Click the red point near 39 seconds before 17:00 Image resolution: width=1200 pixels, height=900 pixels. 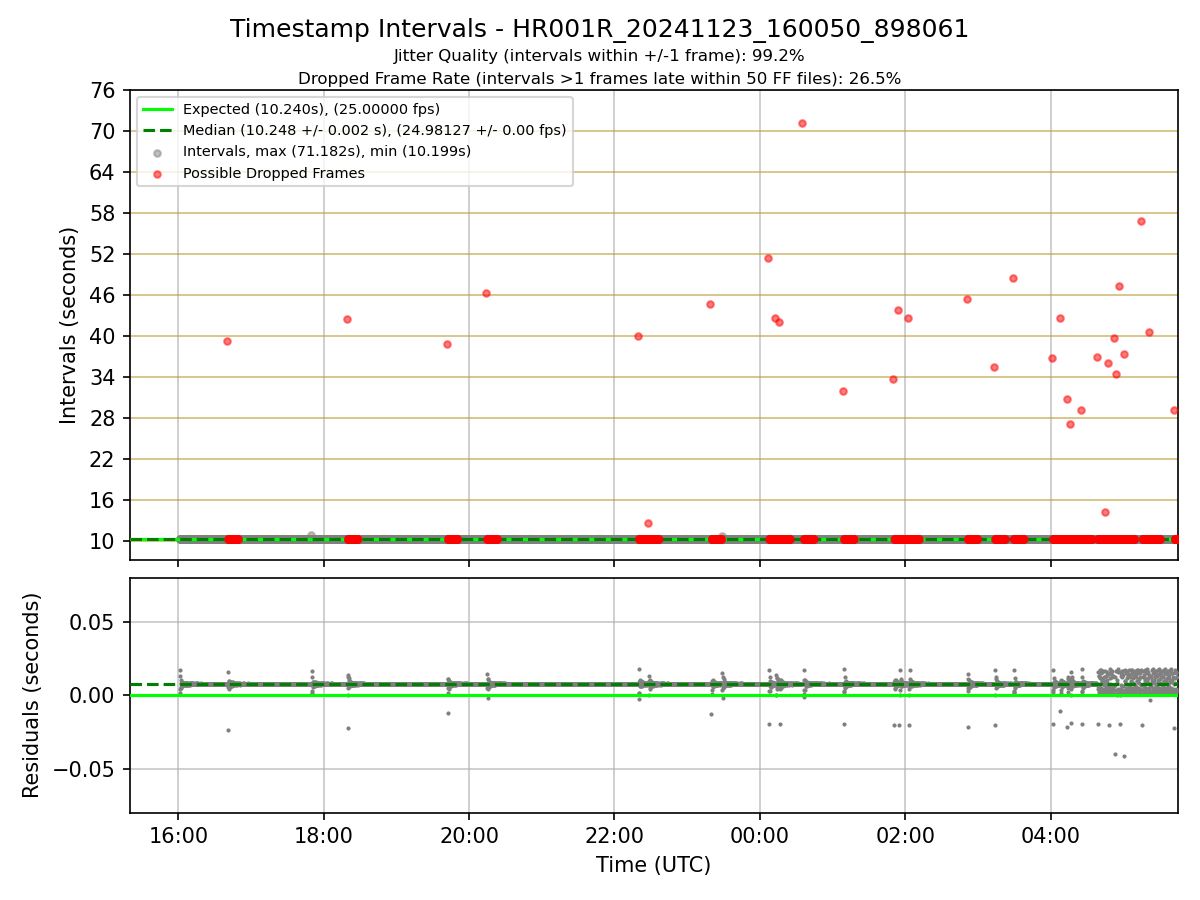pyautogui.click(x=227, y=341)
